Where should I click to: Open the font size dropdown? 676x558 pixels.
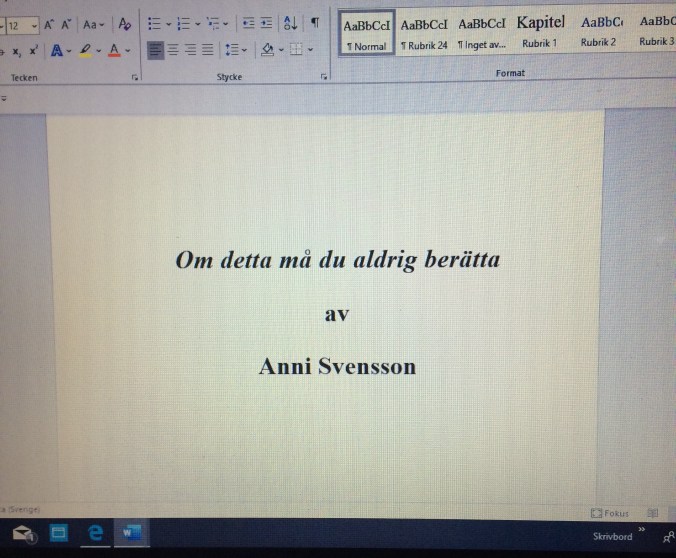point(35,25)
